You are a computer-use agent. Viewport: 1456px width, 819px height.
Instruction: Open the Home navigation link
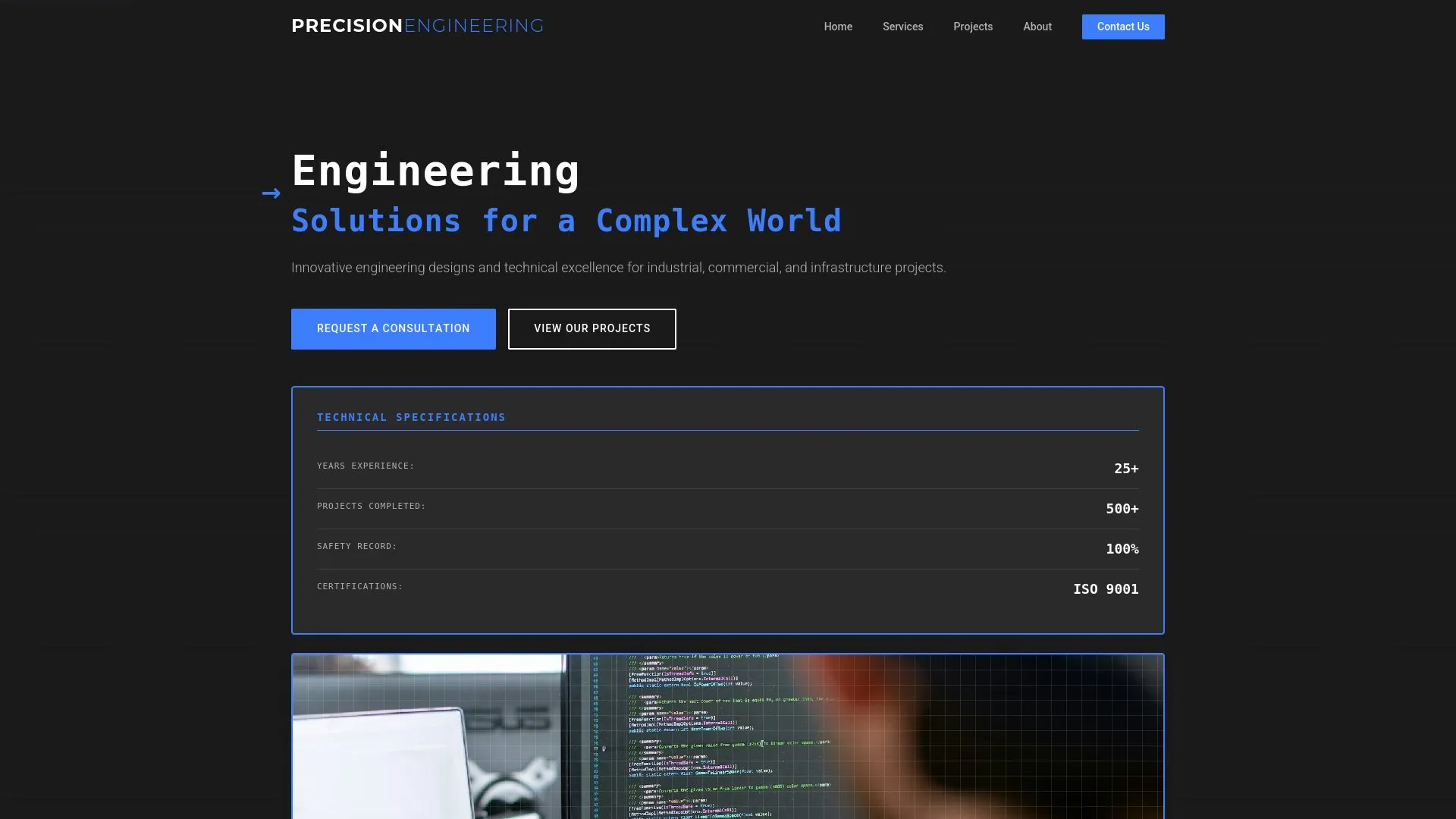(x=838, y=27)
